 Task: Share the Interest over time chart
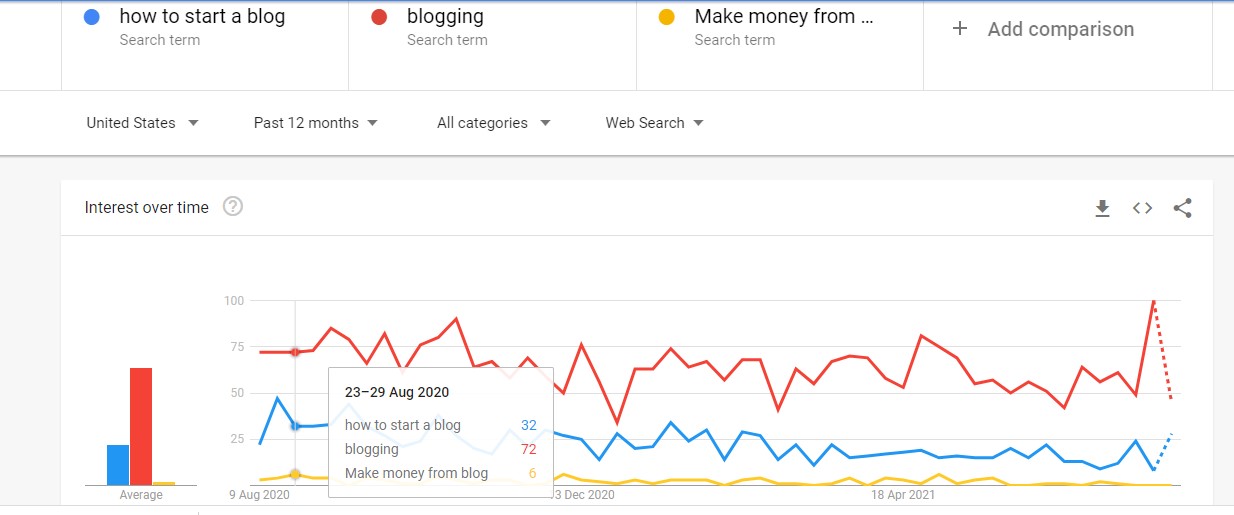[1182, 208]
